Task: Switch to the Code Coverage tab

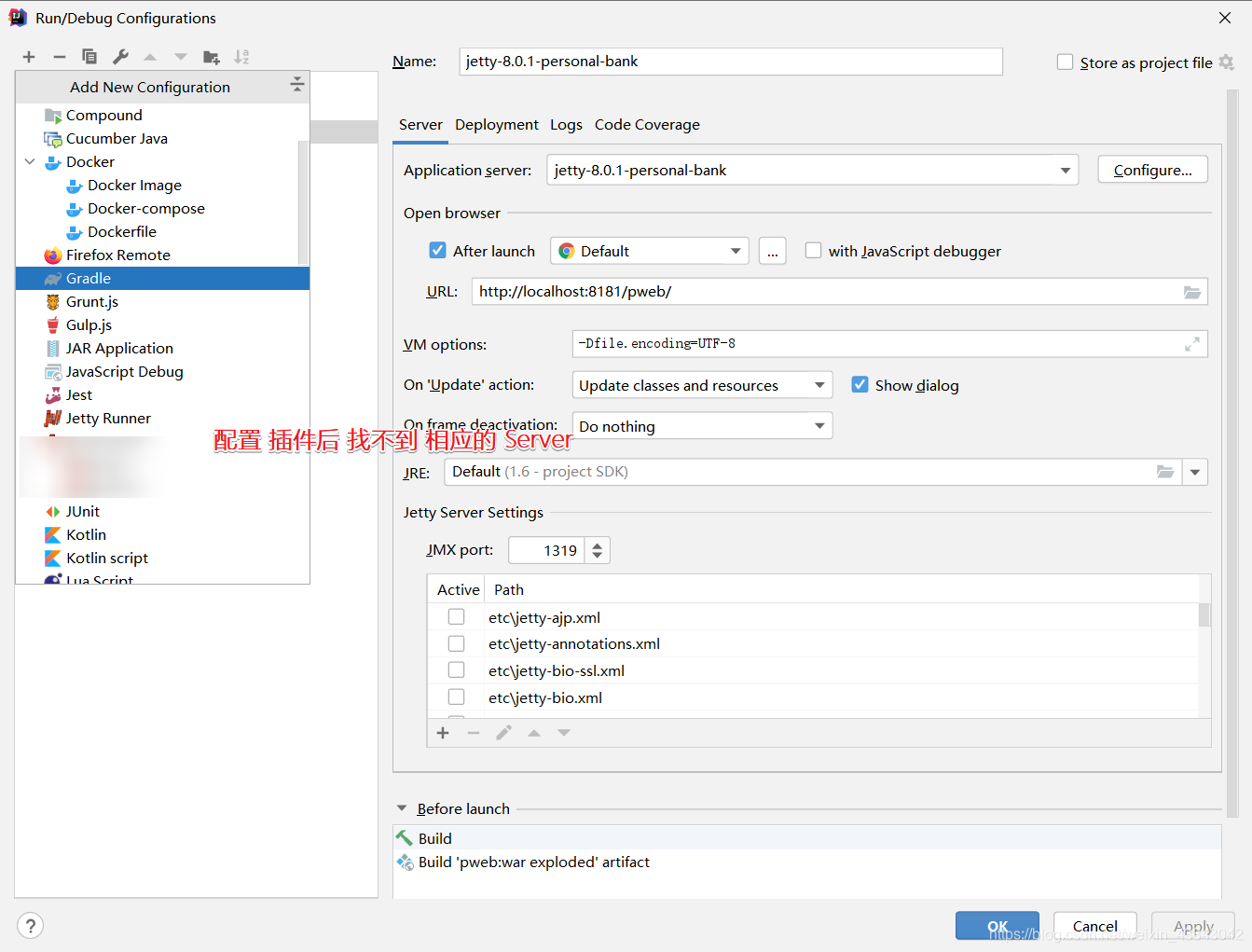Action: (647, 125)
